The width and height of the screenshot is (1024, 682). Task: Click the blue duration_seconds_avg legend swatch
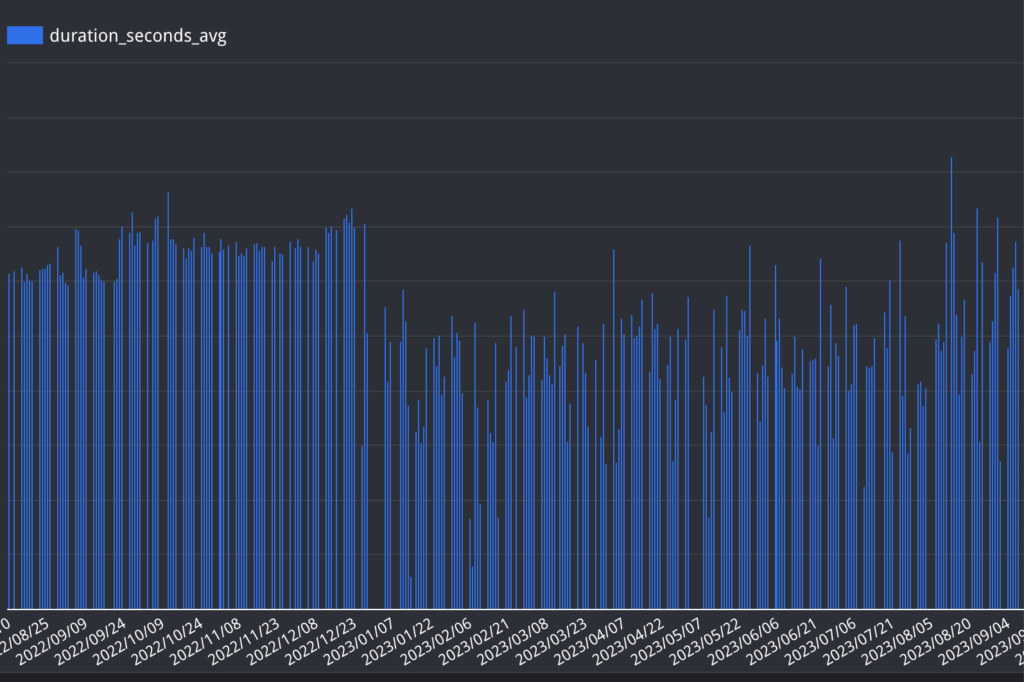tap(25, 35)
